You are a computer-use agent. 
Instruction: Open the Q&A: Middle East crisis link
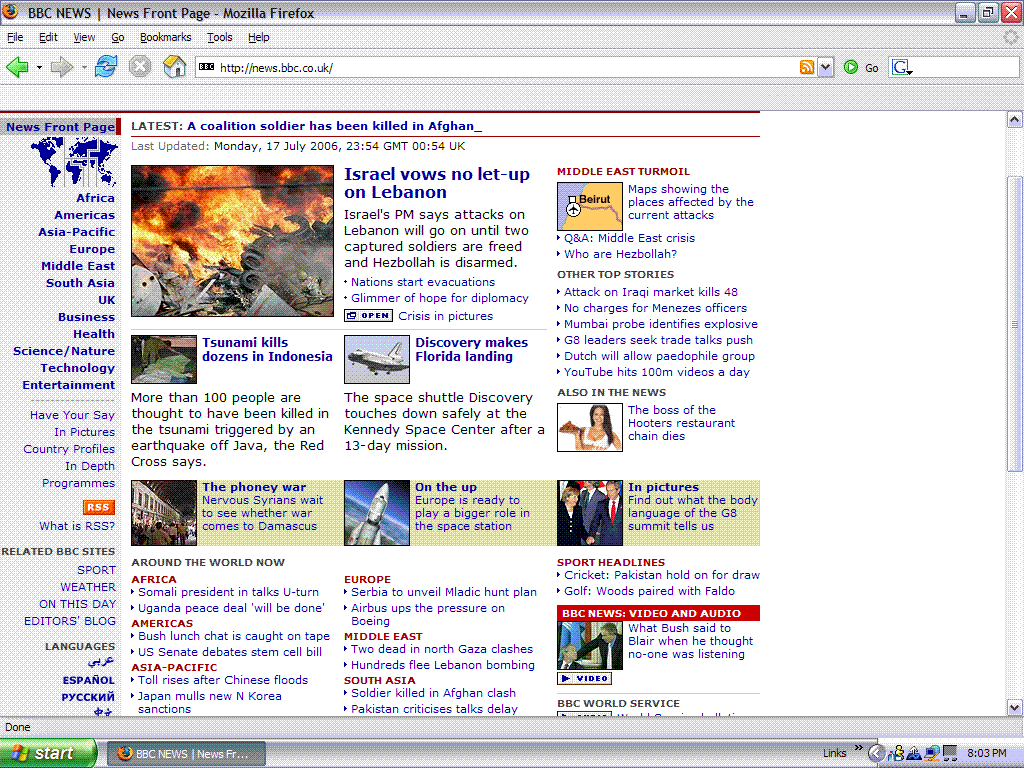(x=630, y=238)
